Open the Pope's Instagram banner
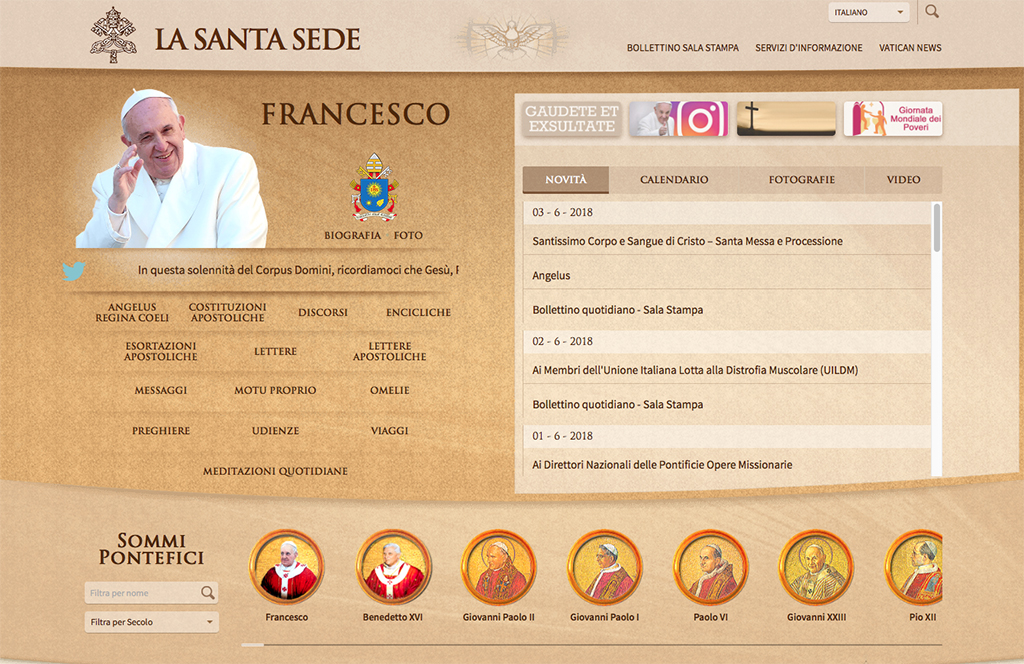The height and width of the screenshot is (664, 1024). click(678, 119)
